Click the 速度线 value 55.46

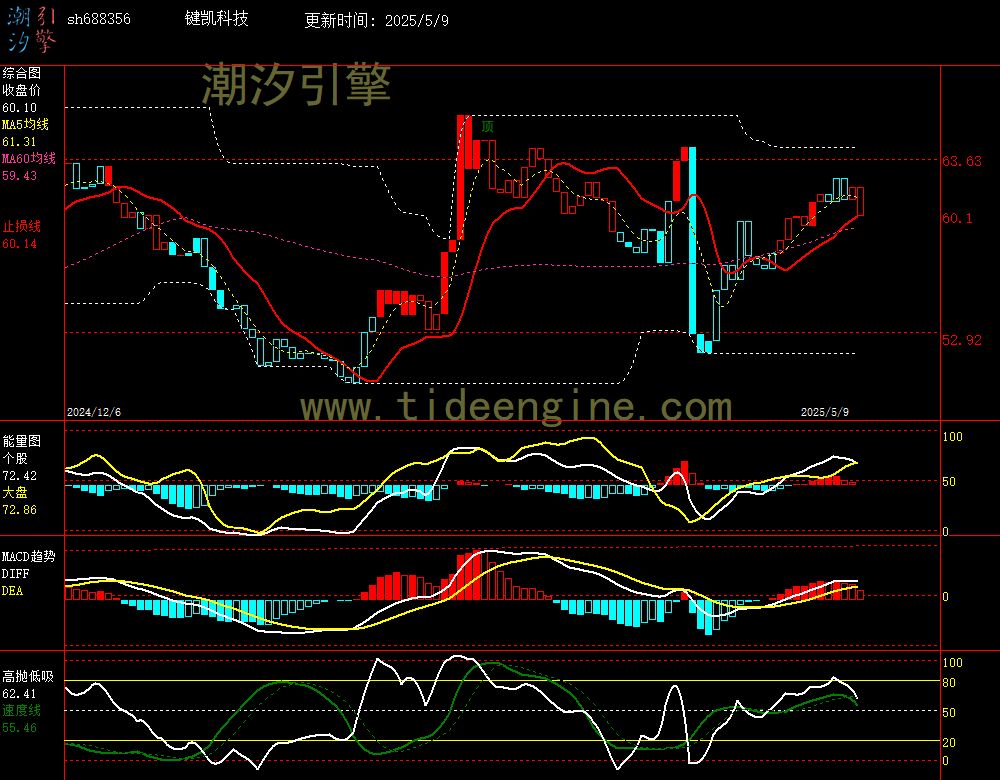[19, 728]
